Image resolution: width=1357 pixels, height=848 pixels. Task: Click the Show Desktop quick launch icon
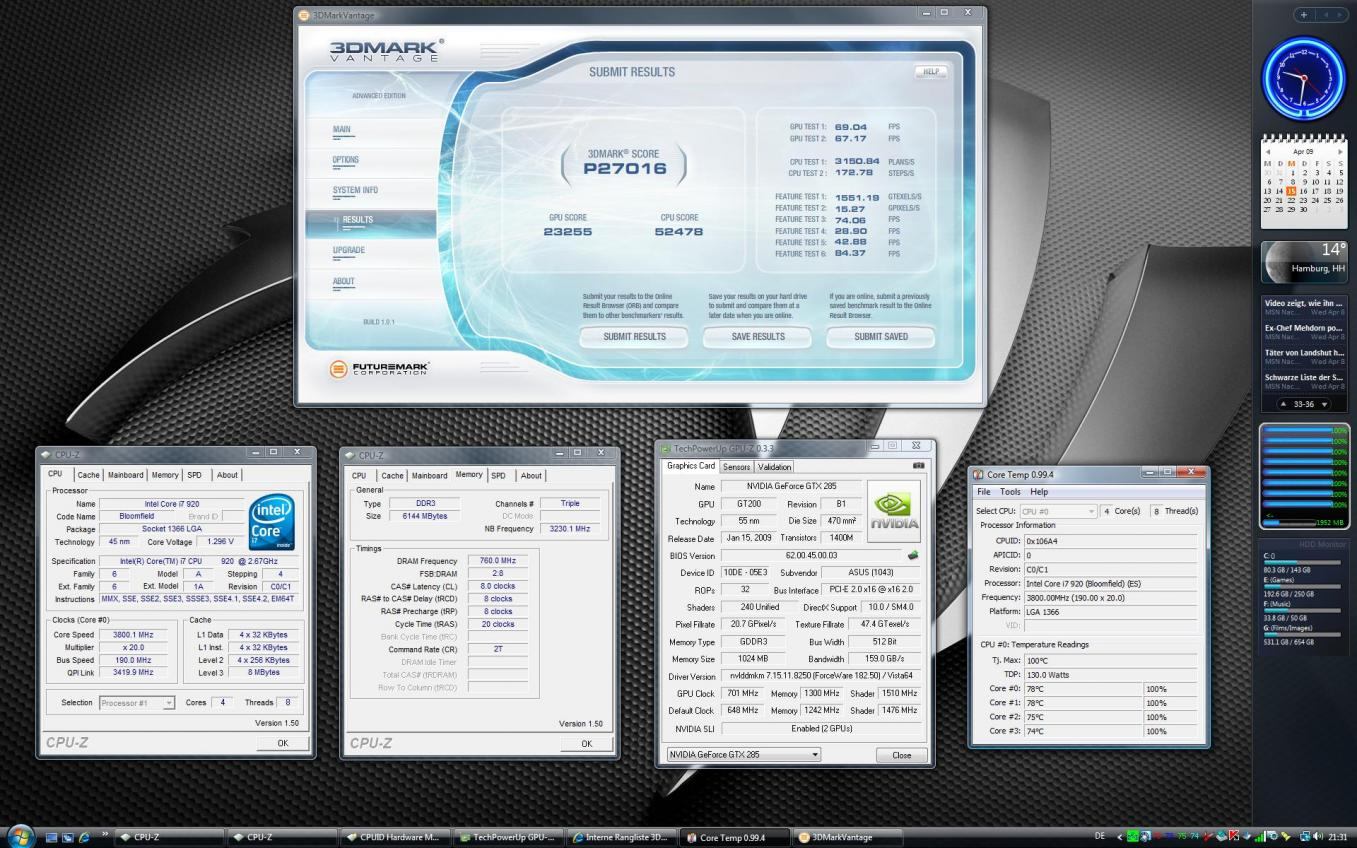pos(53,837)
